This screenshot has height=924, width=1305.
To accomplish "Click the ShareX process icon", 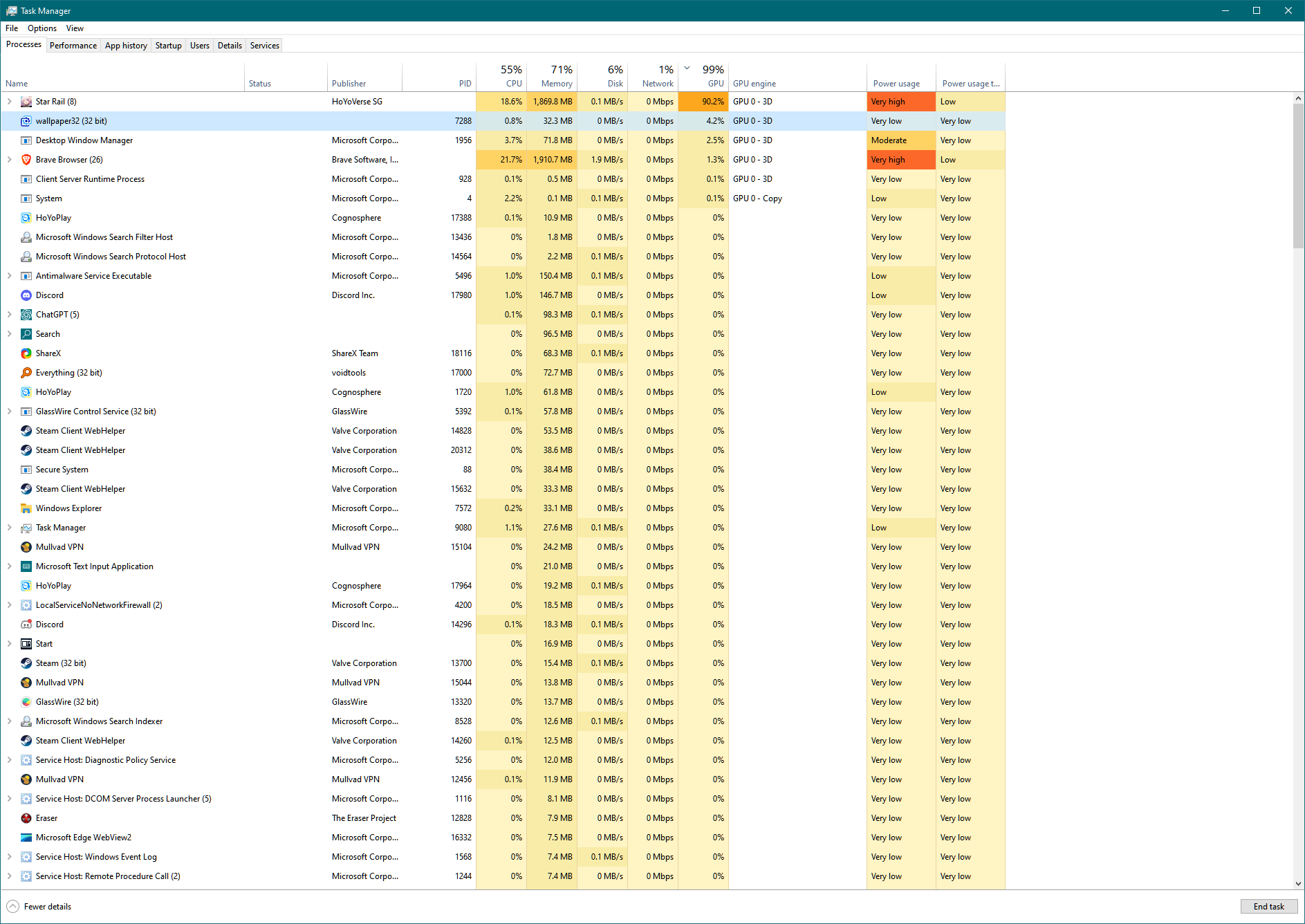I will pyautogui.click(x=26, y=353).
